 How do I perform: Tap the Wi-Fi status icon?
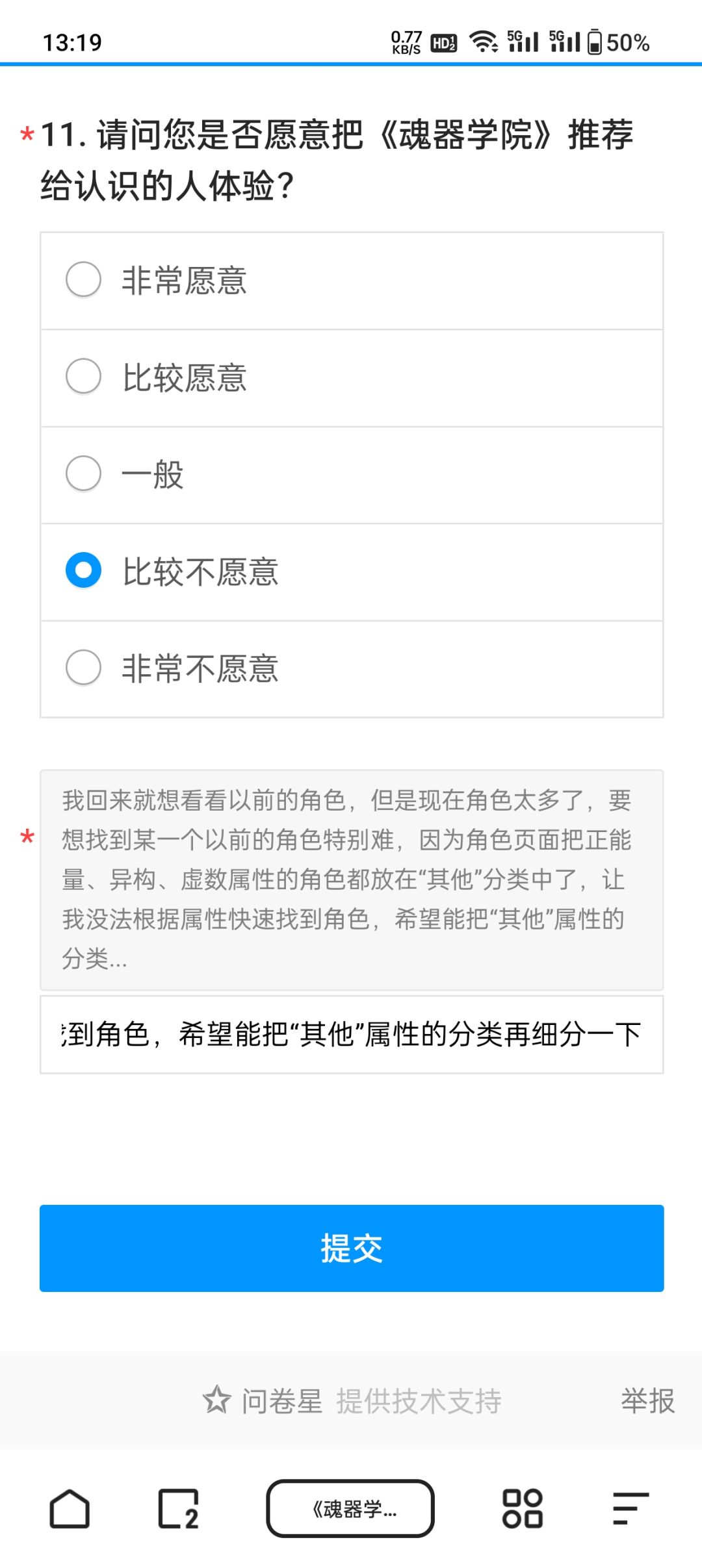(x=483, y=42)
